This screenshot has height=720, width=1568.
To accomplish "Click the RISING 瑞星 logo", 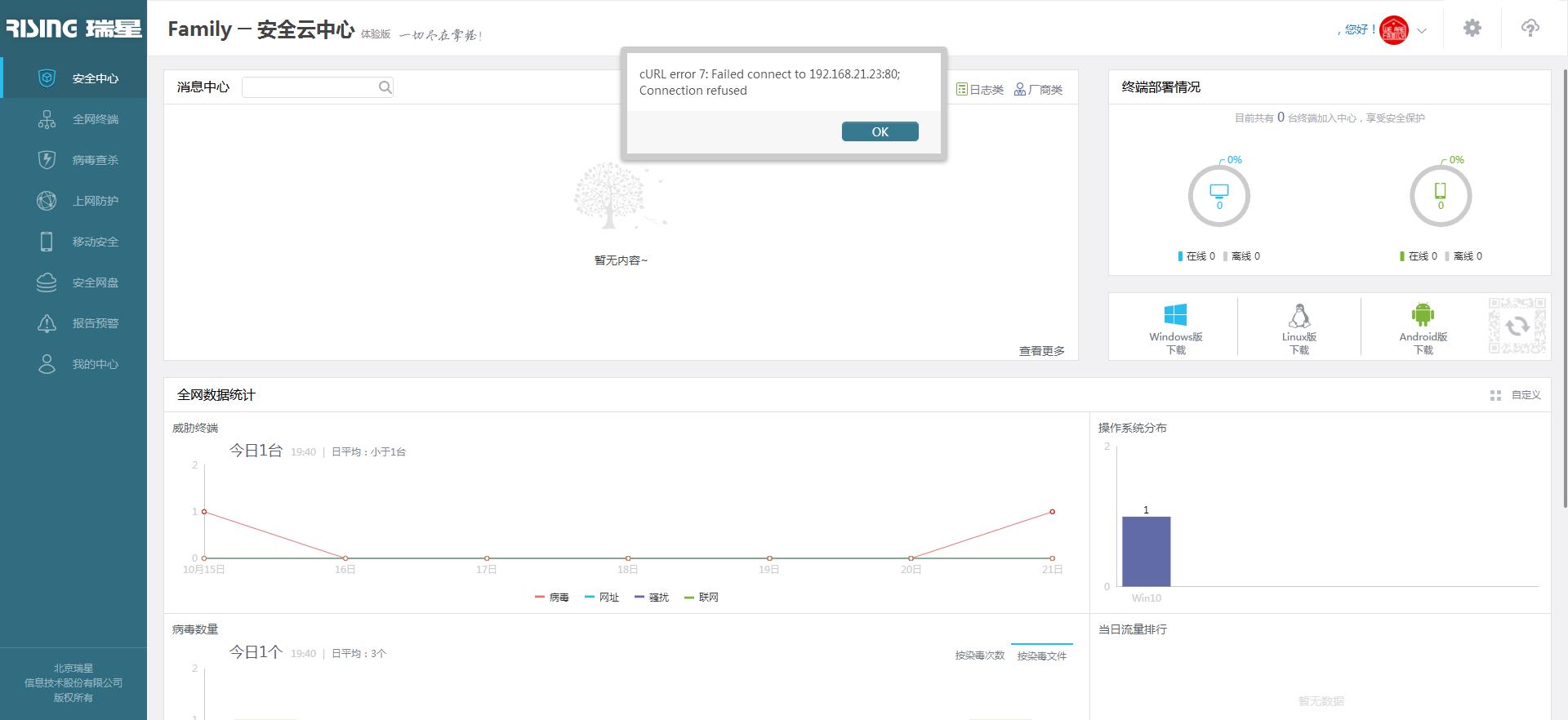I will 73,29.
